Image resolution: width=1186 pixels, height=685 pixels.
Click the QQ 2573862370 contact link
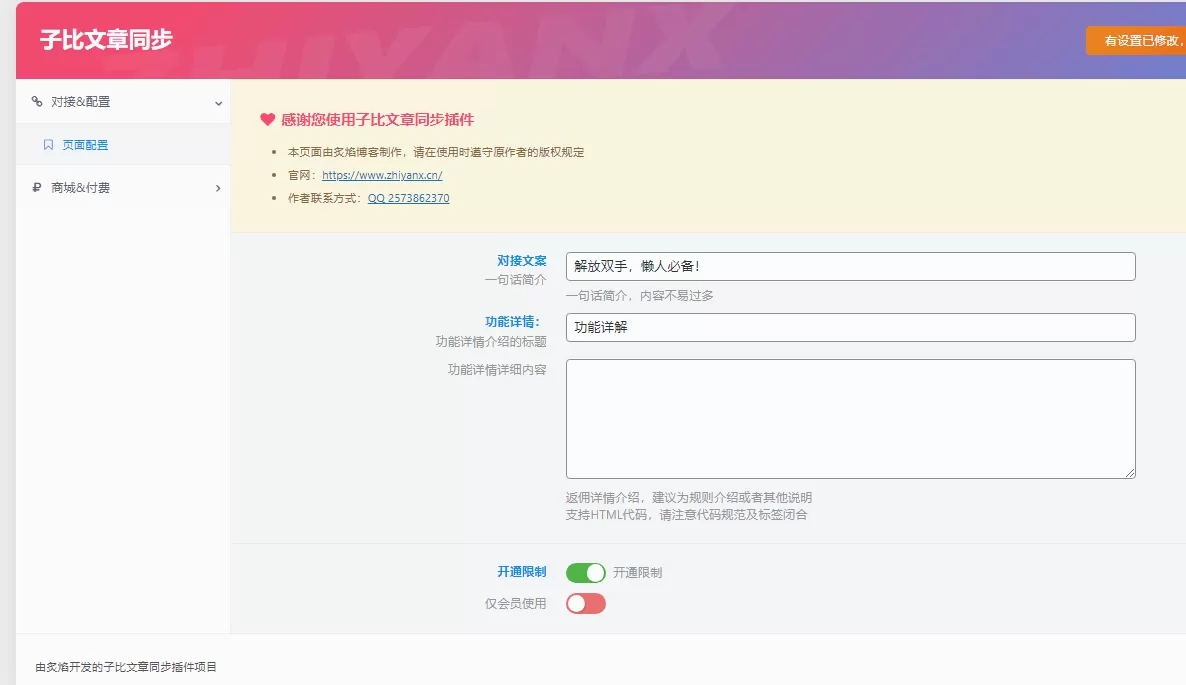pos(407,197)
